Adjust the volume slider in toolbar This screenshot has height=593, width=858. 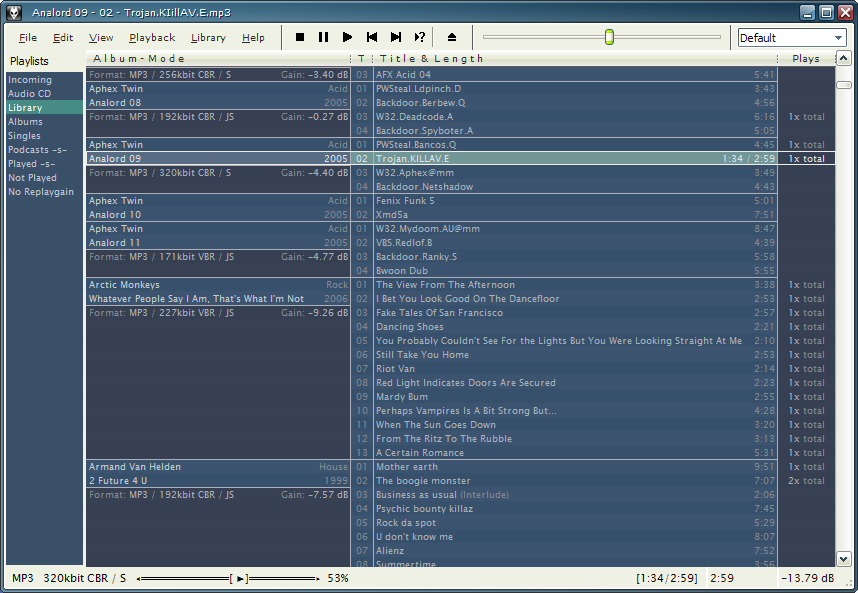click(x=608, y=38)
